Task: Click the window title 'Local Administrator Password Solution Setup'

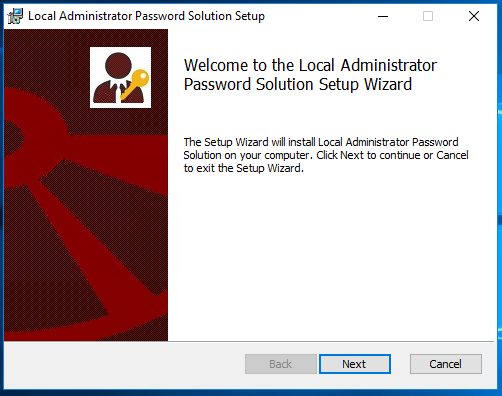Action: (146, 16)
